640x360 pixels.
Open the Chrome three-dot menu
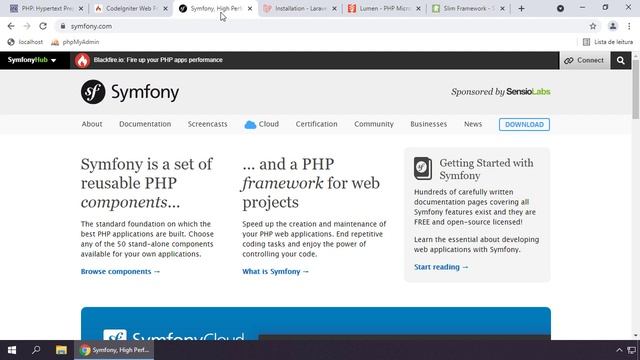click(629, 26)
